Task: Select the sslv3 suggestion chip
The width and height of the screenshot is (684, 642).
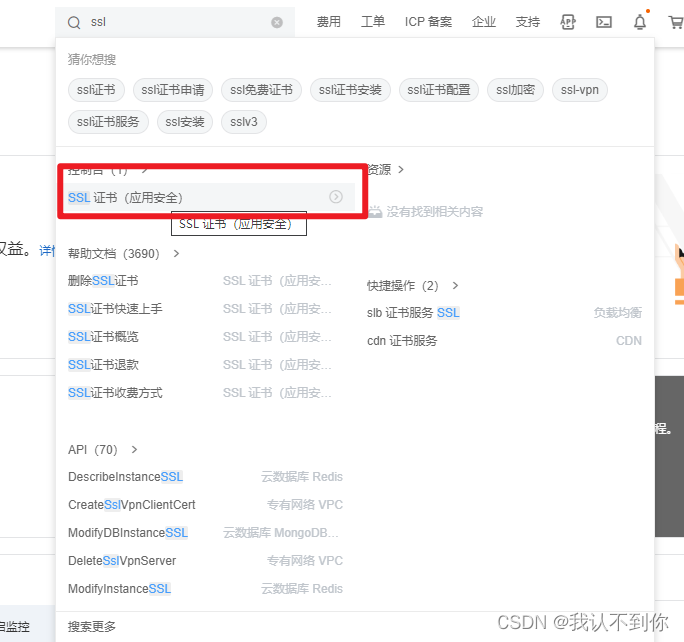Action: point(244,122)
